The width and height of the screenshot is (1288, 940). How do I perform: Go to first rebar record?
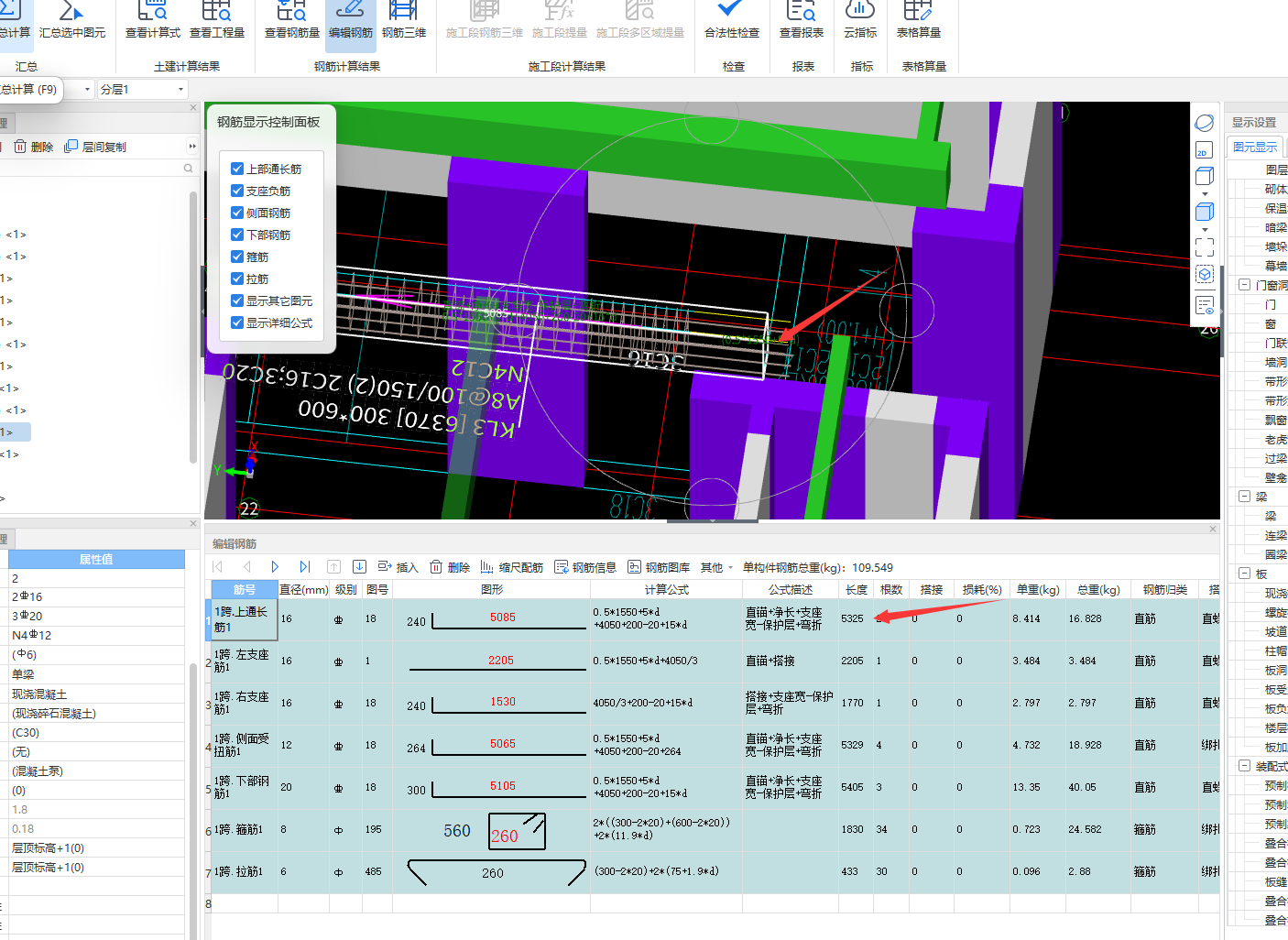click(x=218, y=567)
